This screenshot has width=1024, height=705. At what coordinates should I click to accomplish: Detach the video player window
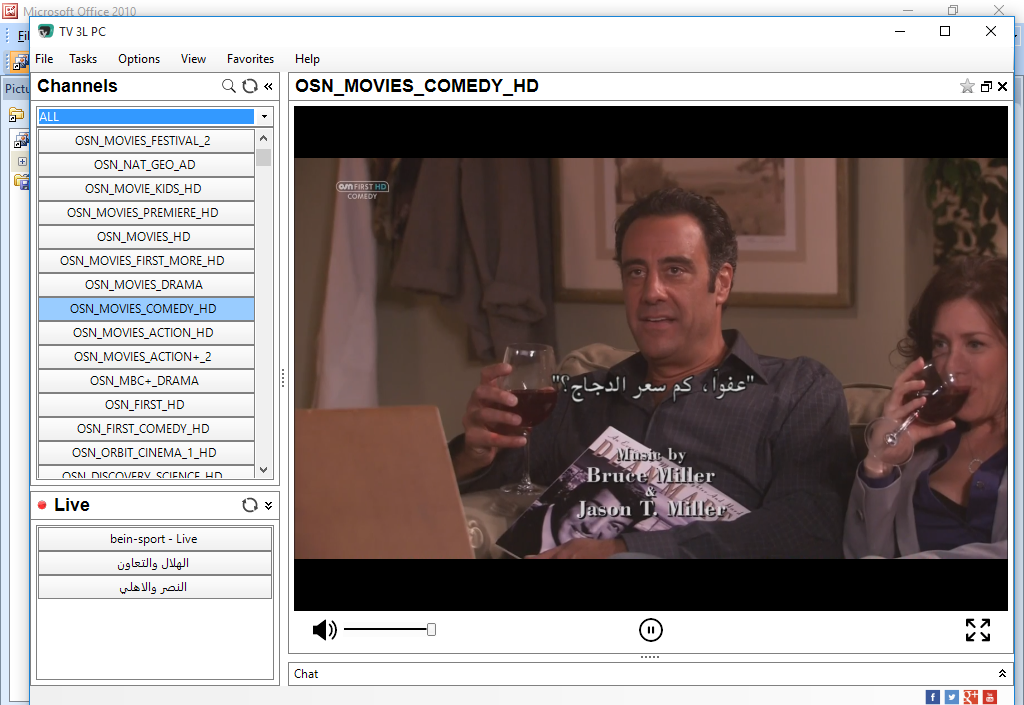(x=986, y=86)
